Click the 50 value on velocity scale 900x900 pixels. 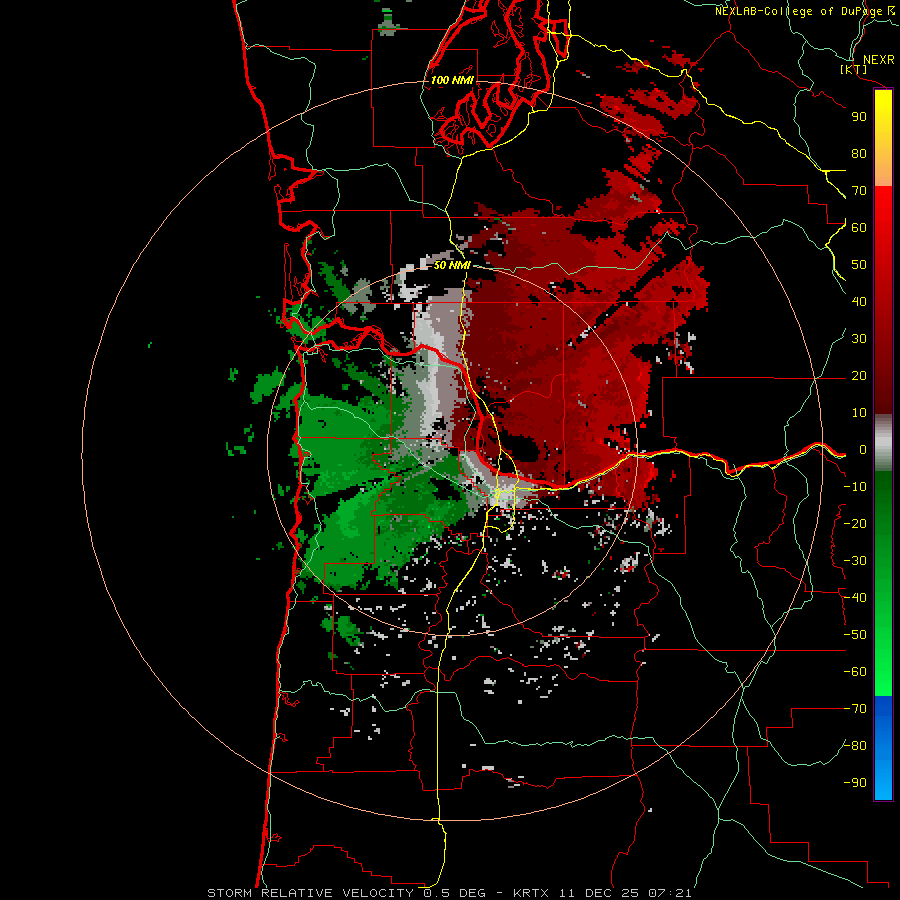tap(859, 265)
